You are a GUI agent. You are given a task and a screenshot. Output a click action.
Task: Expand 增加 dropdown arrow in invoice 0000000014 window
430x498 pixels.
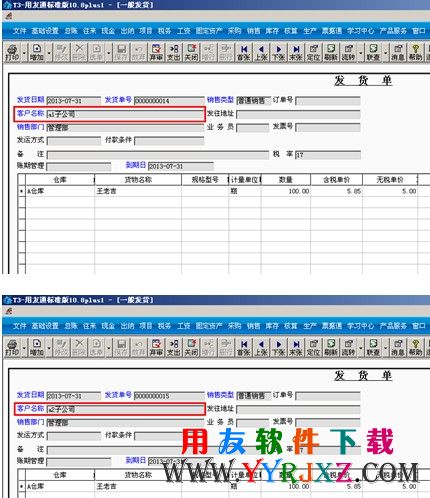(49, 53)
